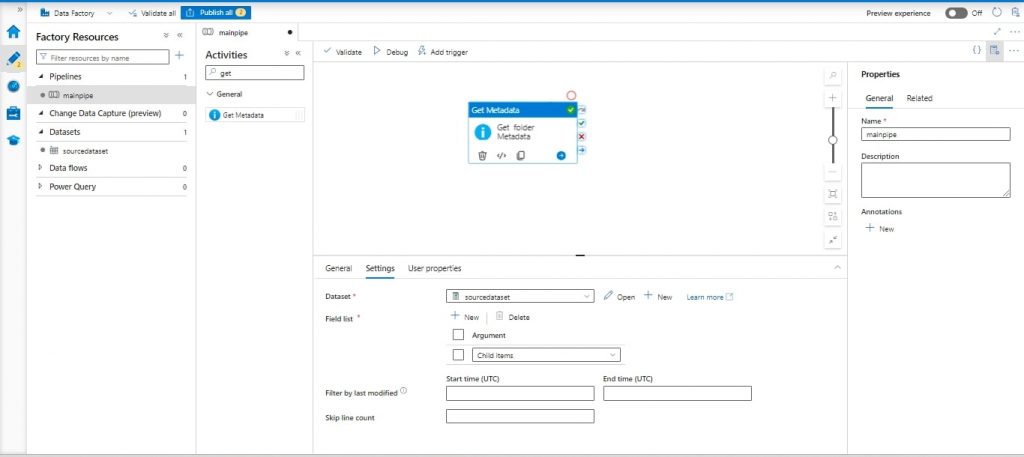Click the canvas zoom slider handle
This screenshot has width=1024, height=457.
pyautogui.click(x=833, y=140)
